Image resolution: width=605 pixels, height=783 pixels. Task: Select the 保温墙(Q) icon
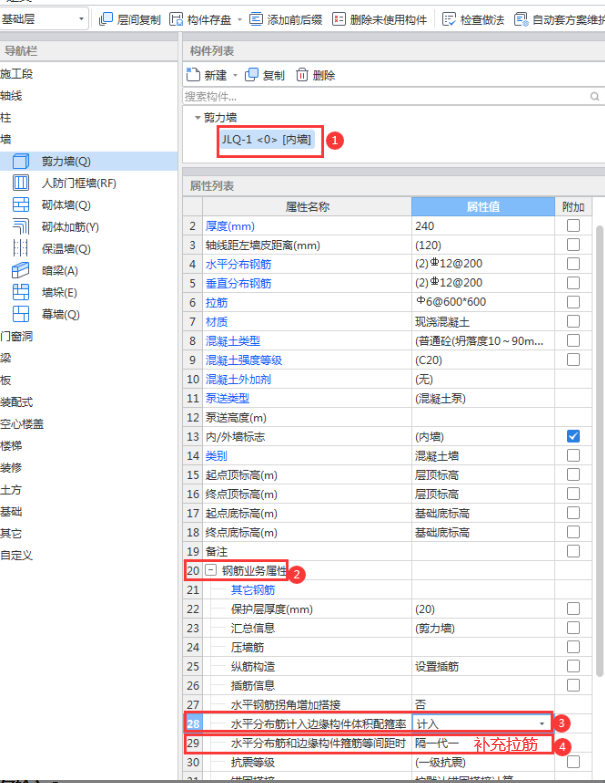pyautogui.click(x=20, y=248)
